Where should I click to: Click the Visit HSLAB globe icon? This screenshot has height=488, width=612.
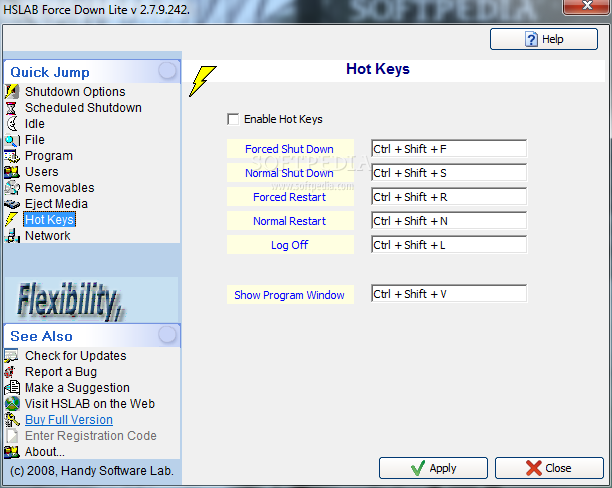click(x=12, y=404)
